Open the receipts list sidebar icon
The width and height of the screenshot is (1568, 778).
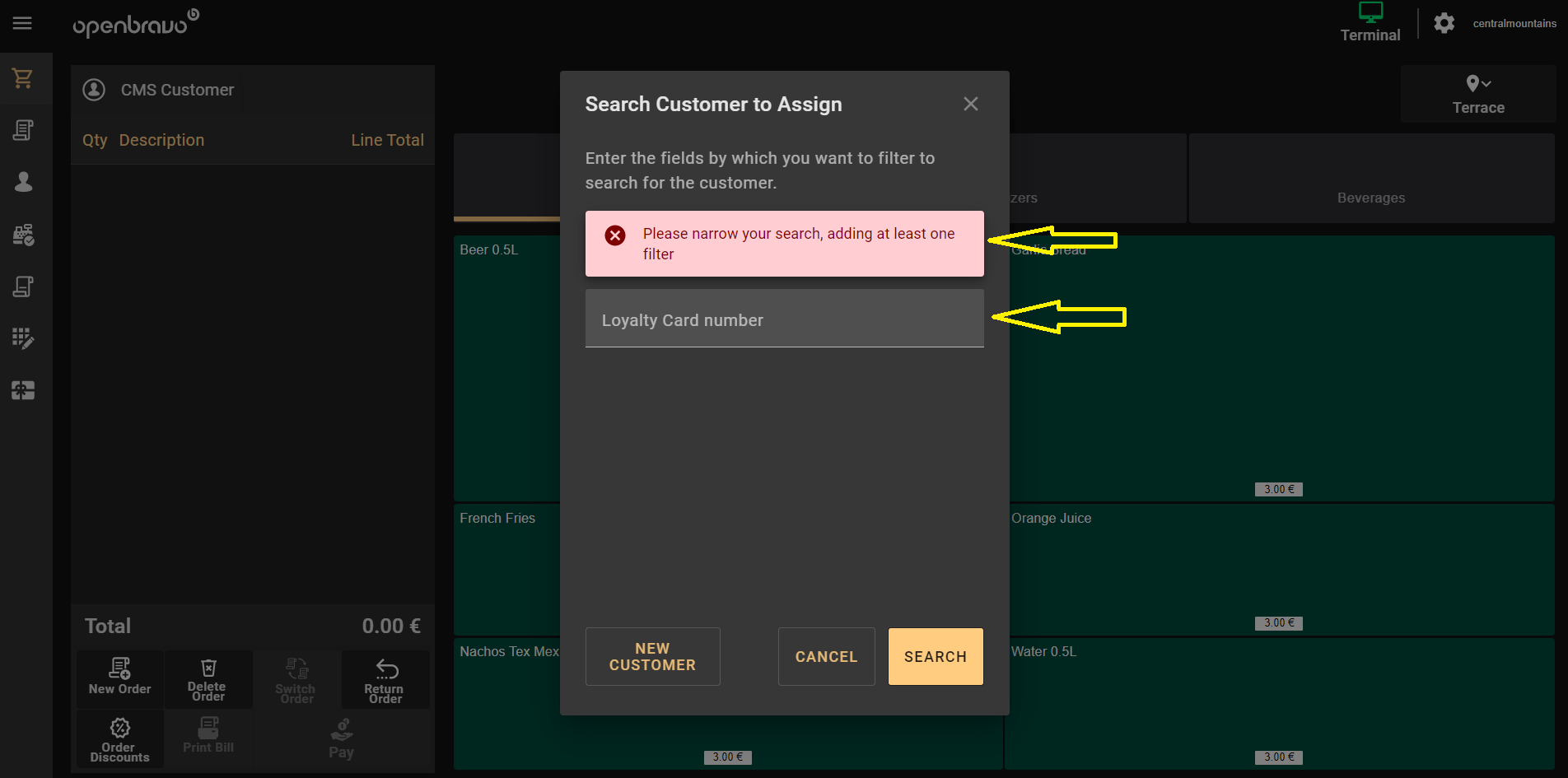(23, 130)
